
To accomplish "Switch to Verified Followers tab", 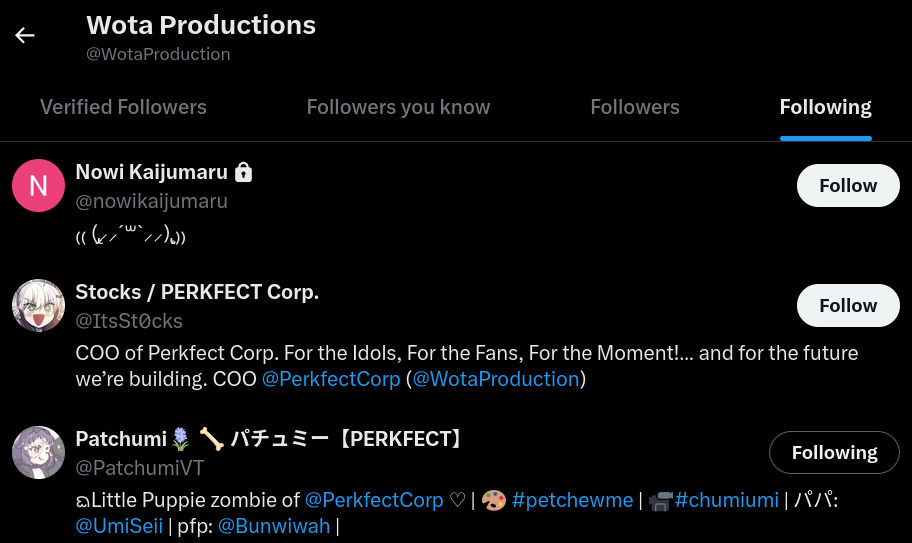I will 123,107.
